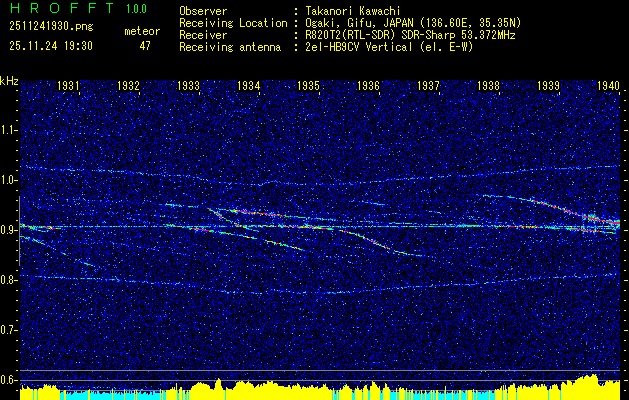Select the 1937 time axis label

coord(428,85)
